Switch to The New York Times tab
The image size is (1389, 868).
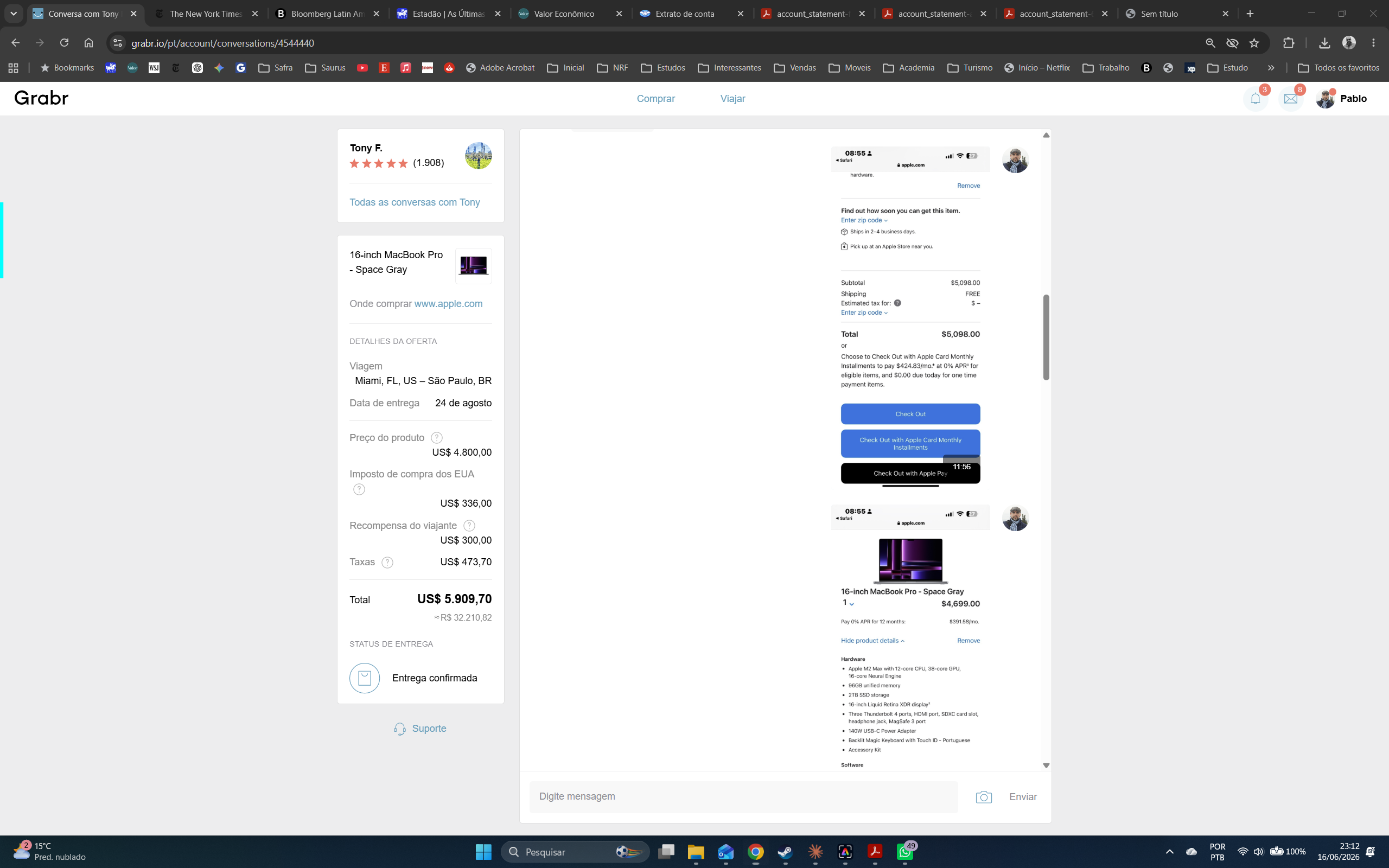[x=206, y=14]
